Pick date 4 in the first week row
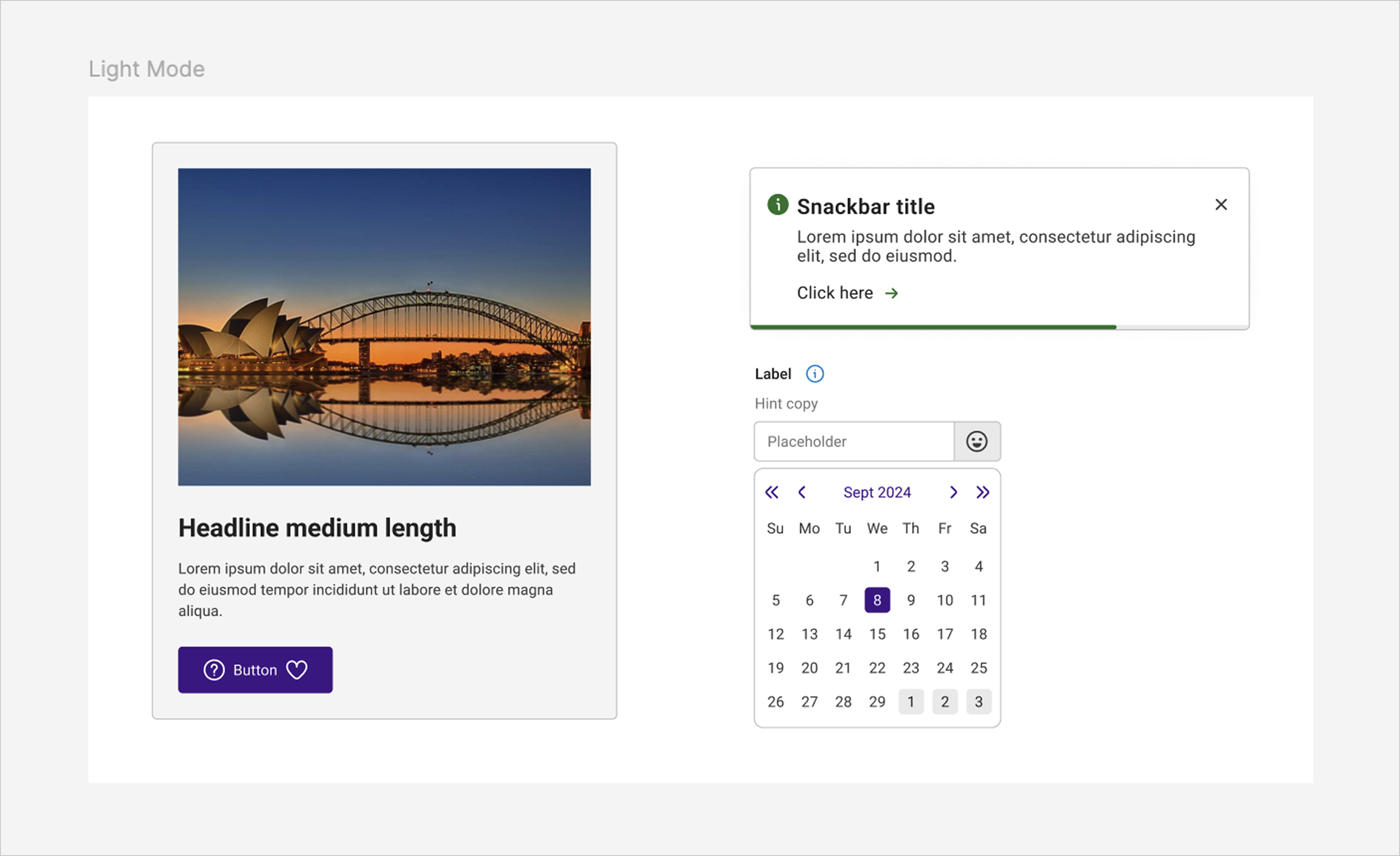The image size is (1400, 856). point(979,567)
